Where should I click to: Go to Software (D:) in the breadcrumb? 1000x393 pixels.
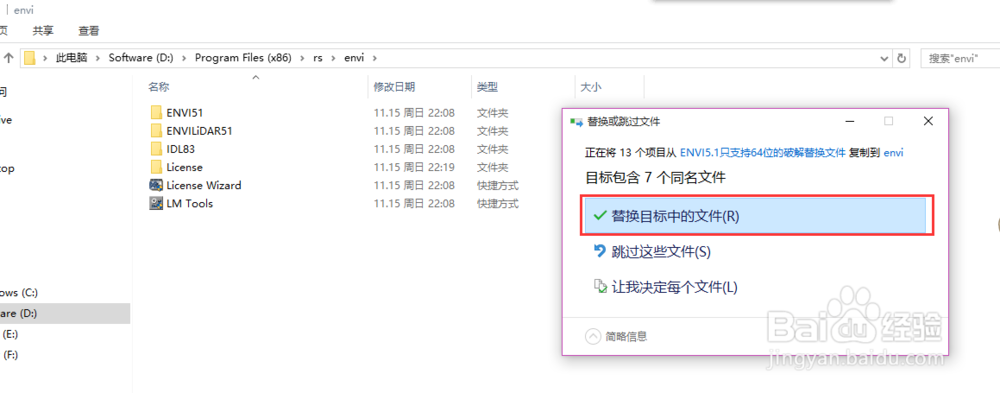coord(141,58)
